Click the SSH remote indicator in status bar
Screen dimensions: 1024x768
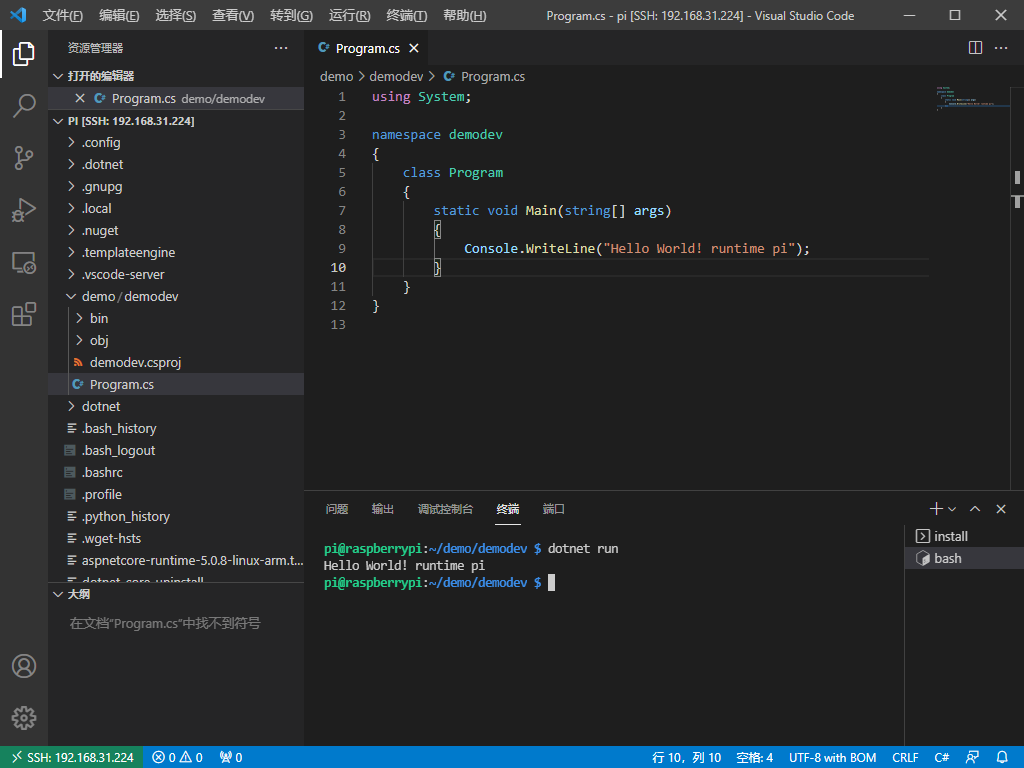(x=72, y=758)
